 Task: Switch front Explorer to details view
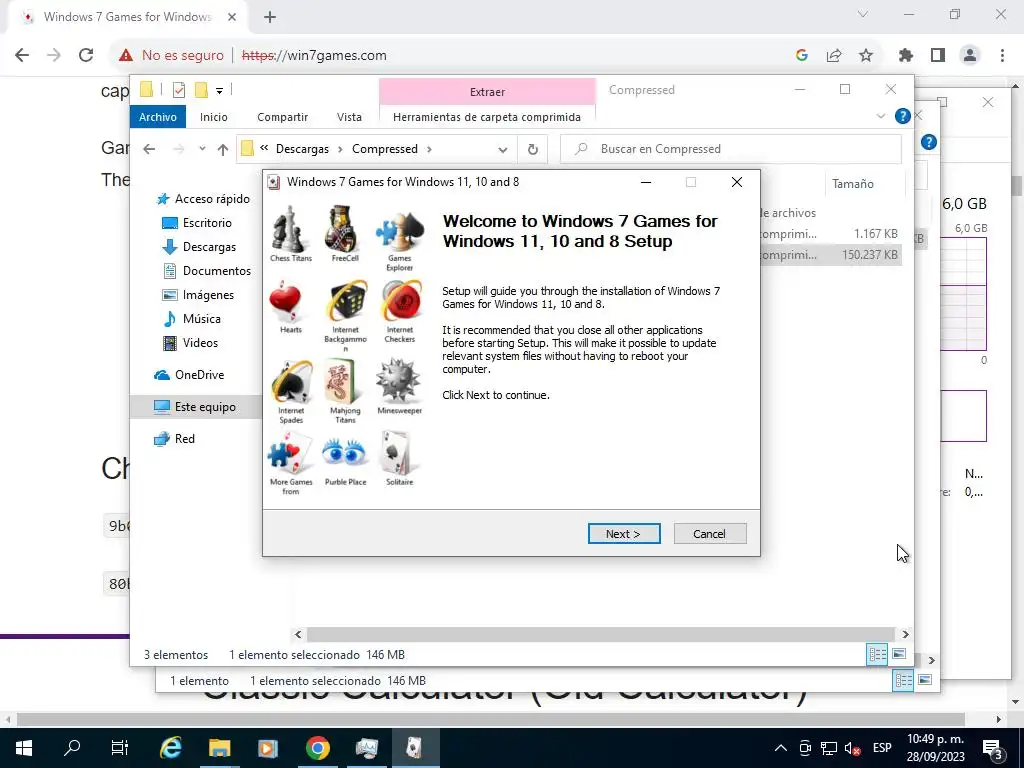(x=877, y=654)
